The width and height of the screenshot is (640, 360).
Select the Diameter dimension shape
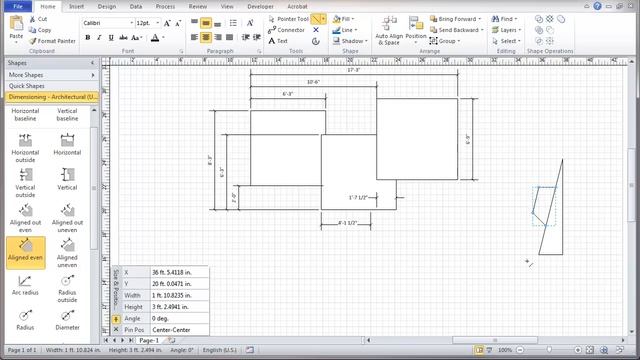pyautogui.click(x=67, y=320)
